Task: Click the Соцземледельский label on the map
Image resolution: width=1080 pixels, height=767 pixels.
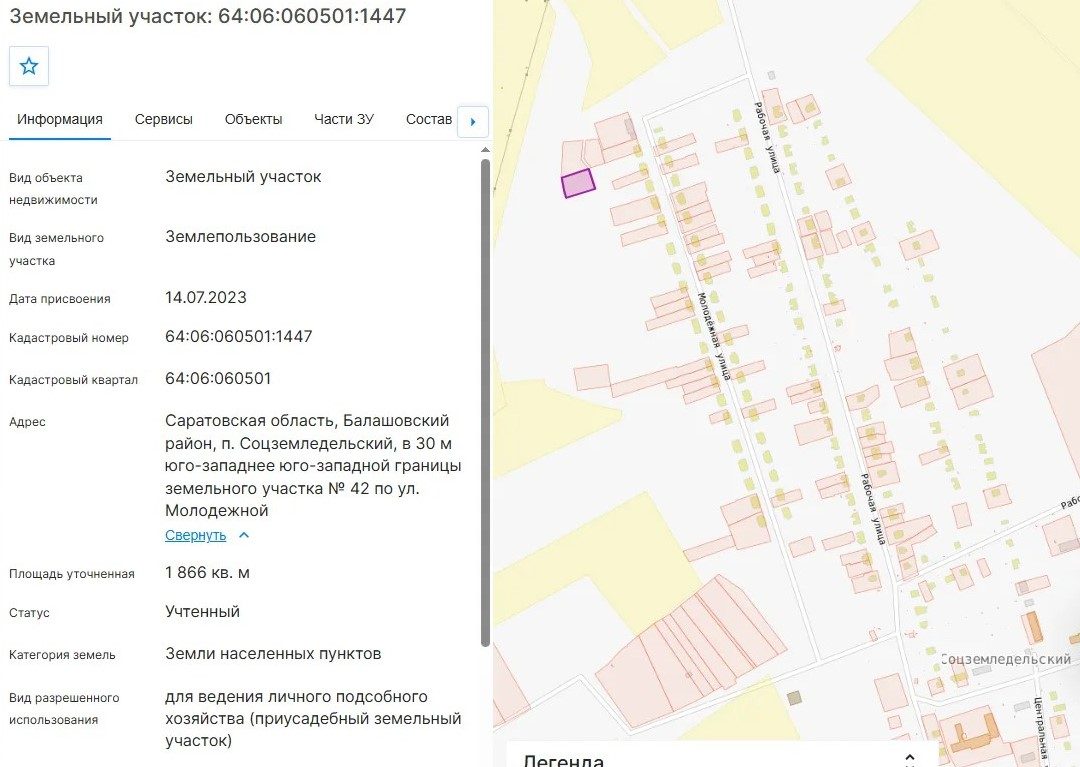Action: 1006,660
